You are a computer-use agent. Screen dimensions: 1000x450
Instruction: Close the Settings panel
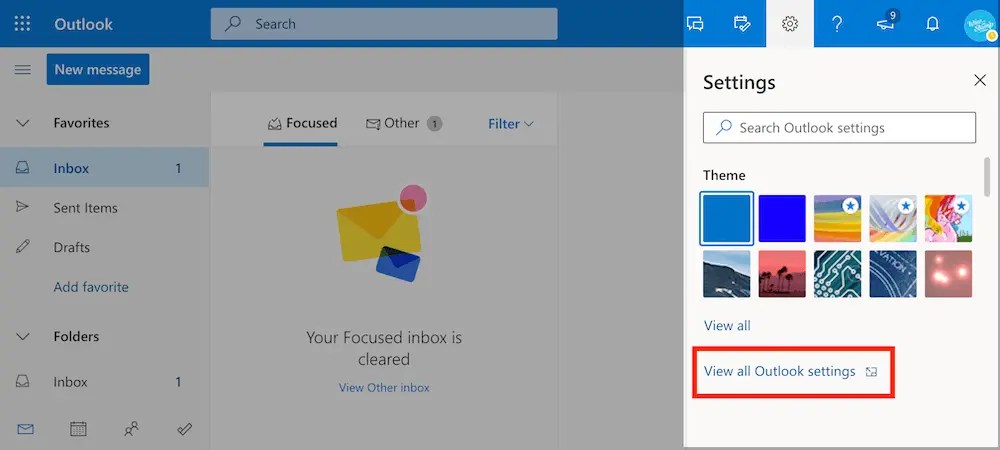pos(980,80)
